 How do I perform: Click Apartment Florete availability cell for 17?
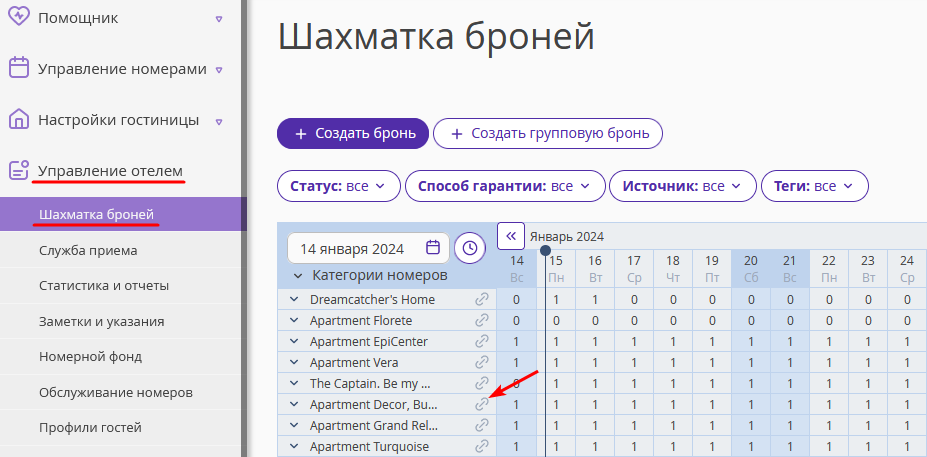click(x=634, y=320)
